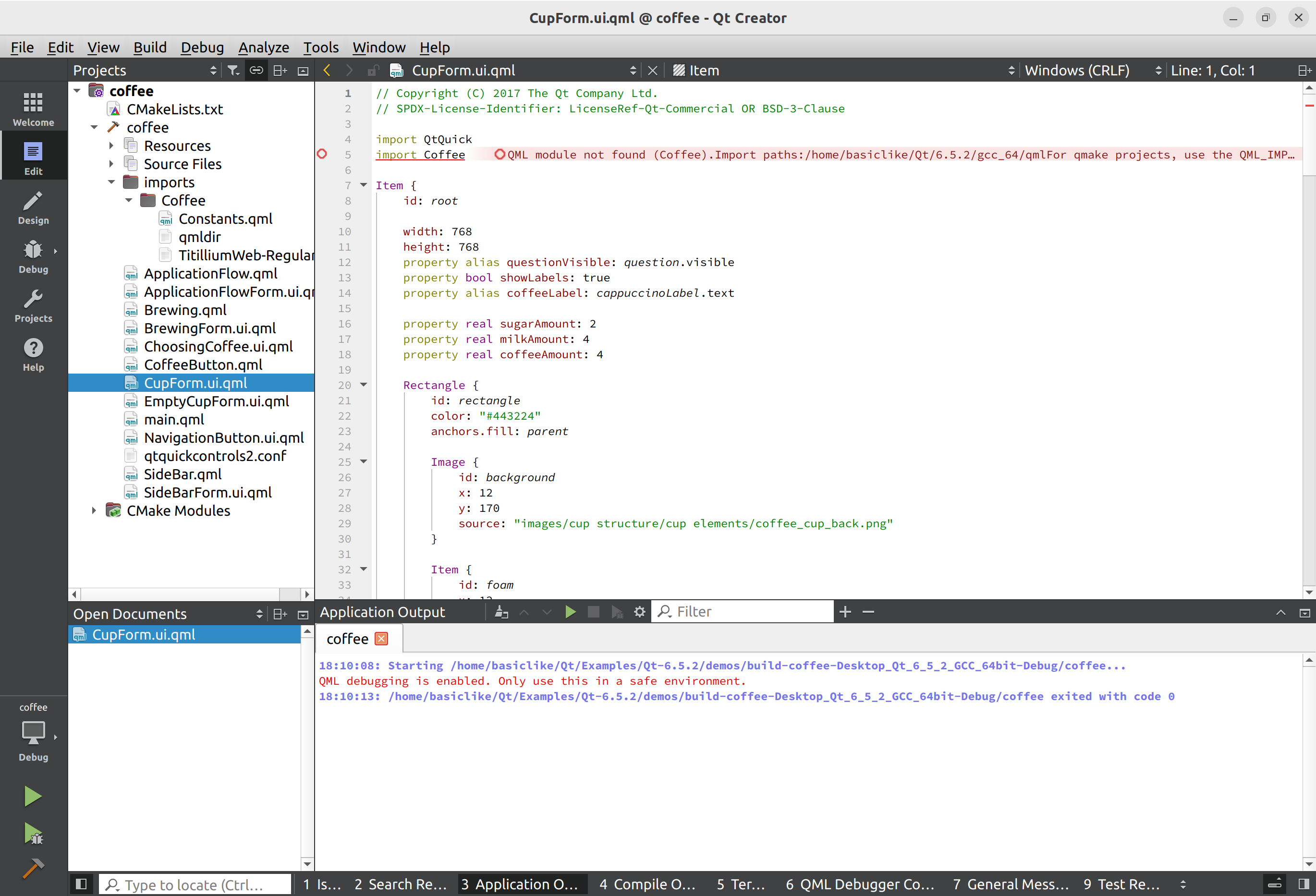
Task: Open the Welcome mode
Action: click(x=33, y=110)
